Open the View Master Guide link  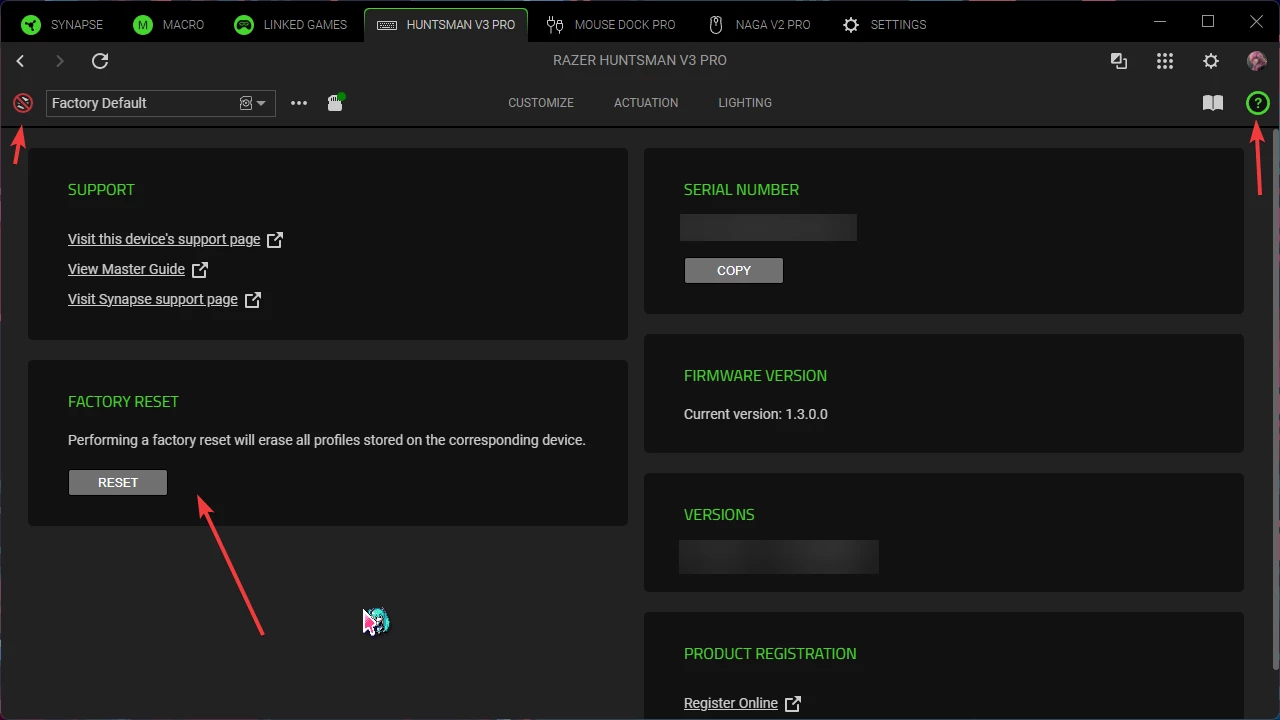(138, 269)
